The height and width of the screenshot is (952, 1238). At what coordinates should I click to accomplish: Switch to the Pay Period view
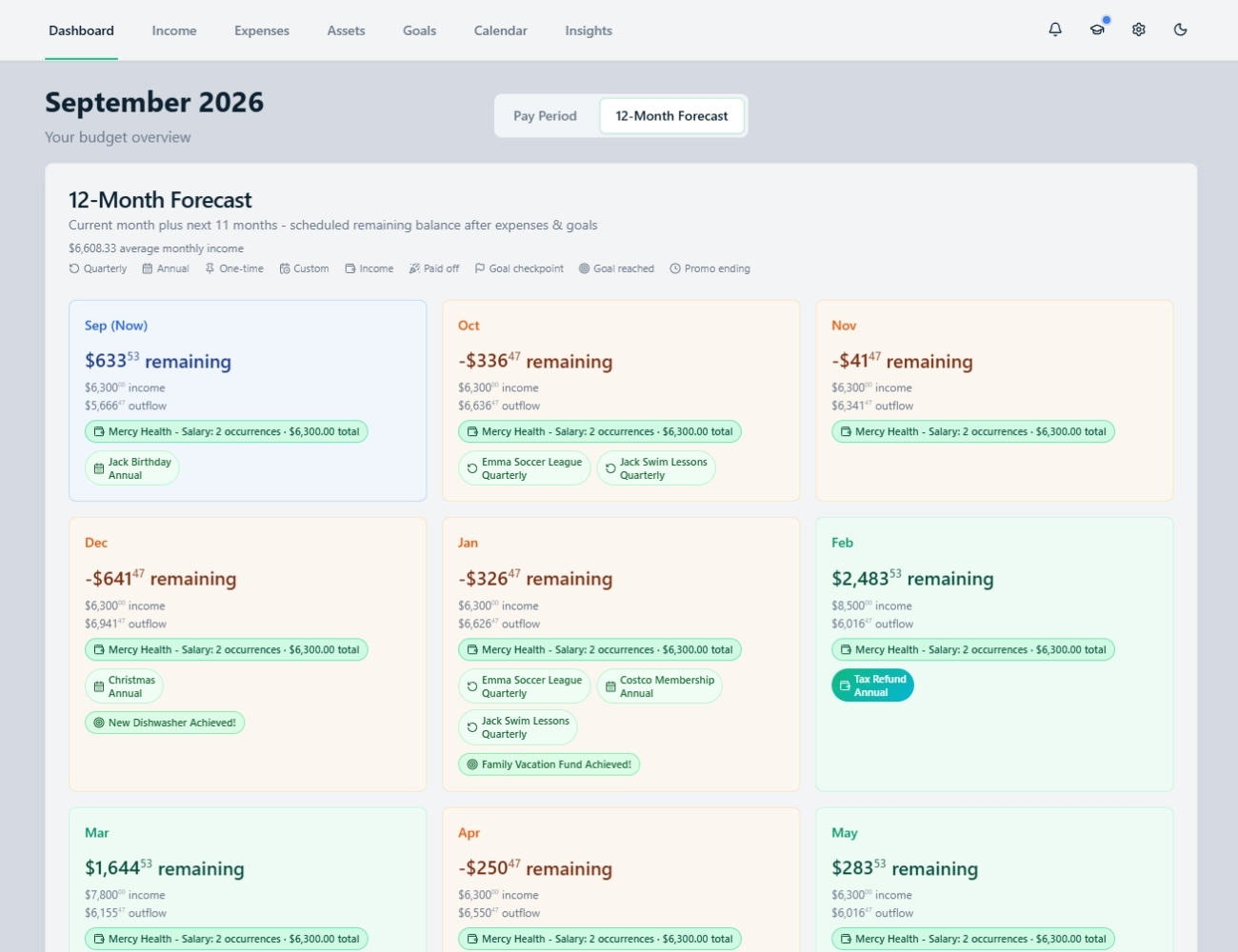[x=545, y=116]
